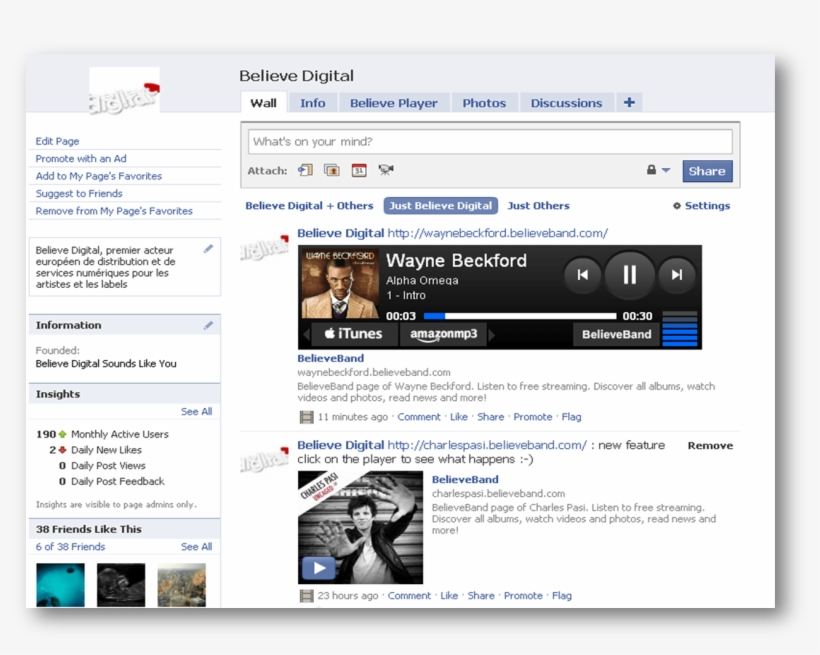Screen dimensions: 820x655
Task: Attach a link using the link icon
Action: 305,170
